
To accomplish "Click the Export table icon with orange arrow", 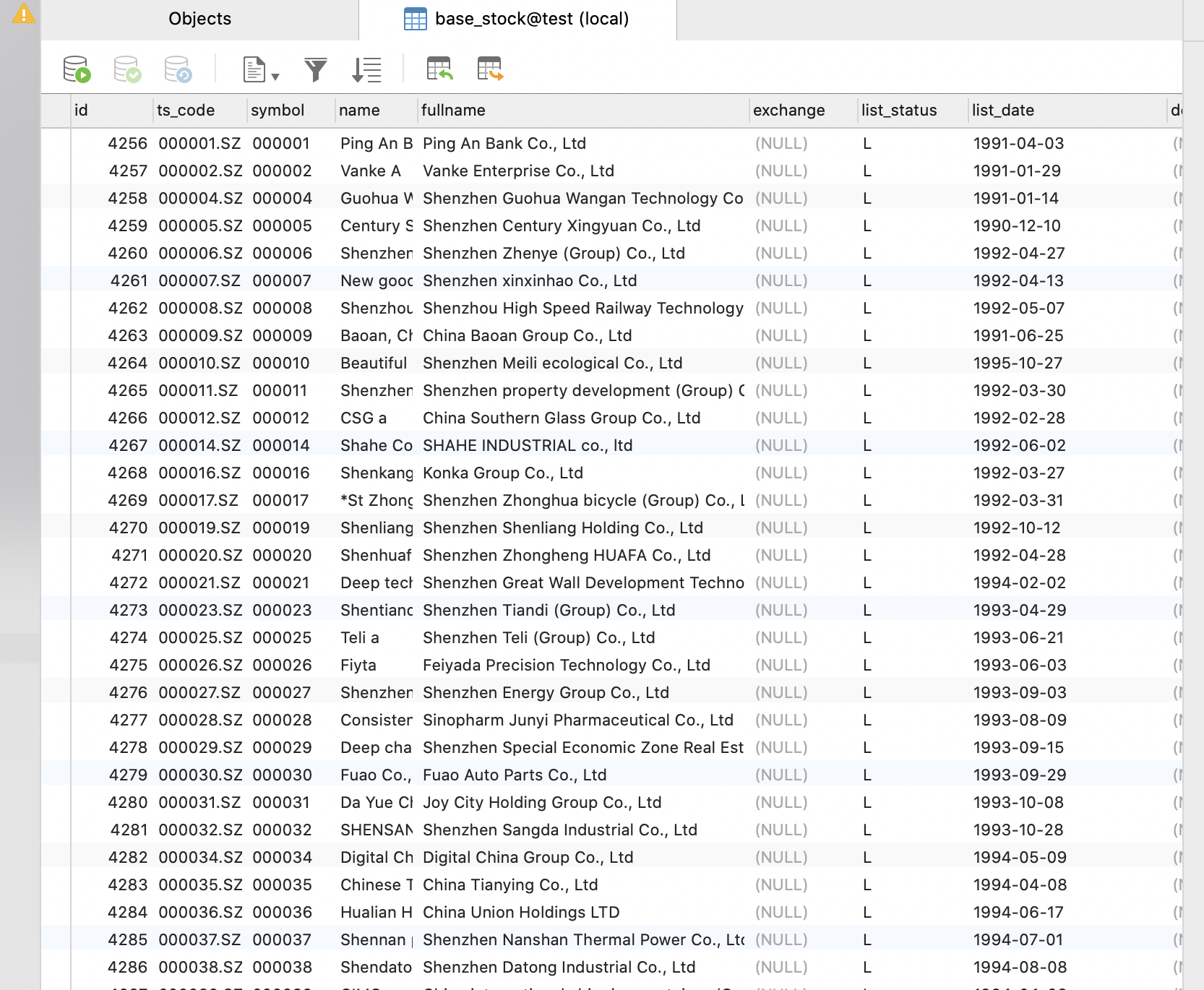I will click(490, 69).
